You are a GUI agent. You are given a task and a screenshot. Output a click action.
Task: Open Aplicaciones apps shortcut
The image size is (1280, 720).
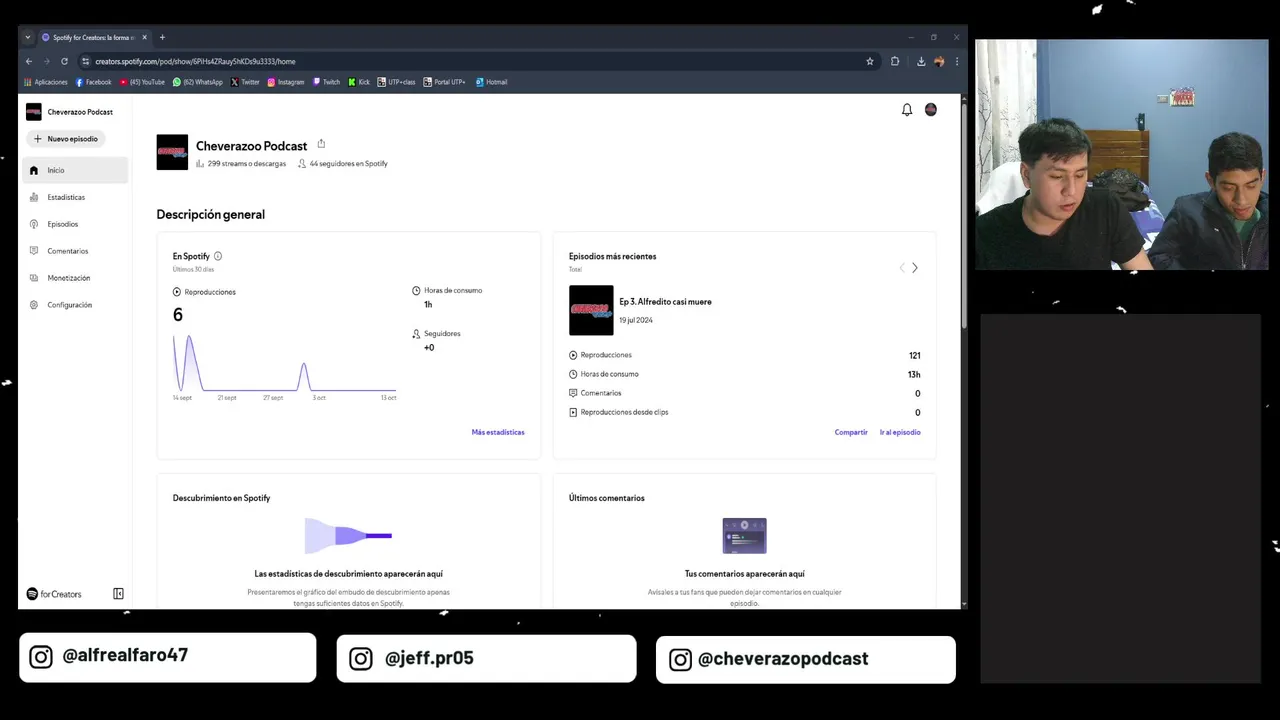(46, 82)
